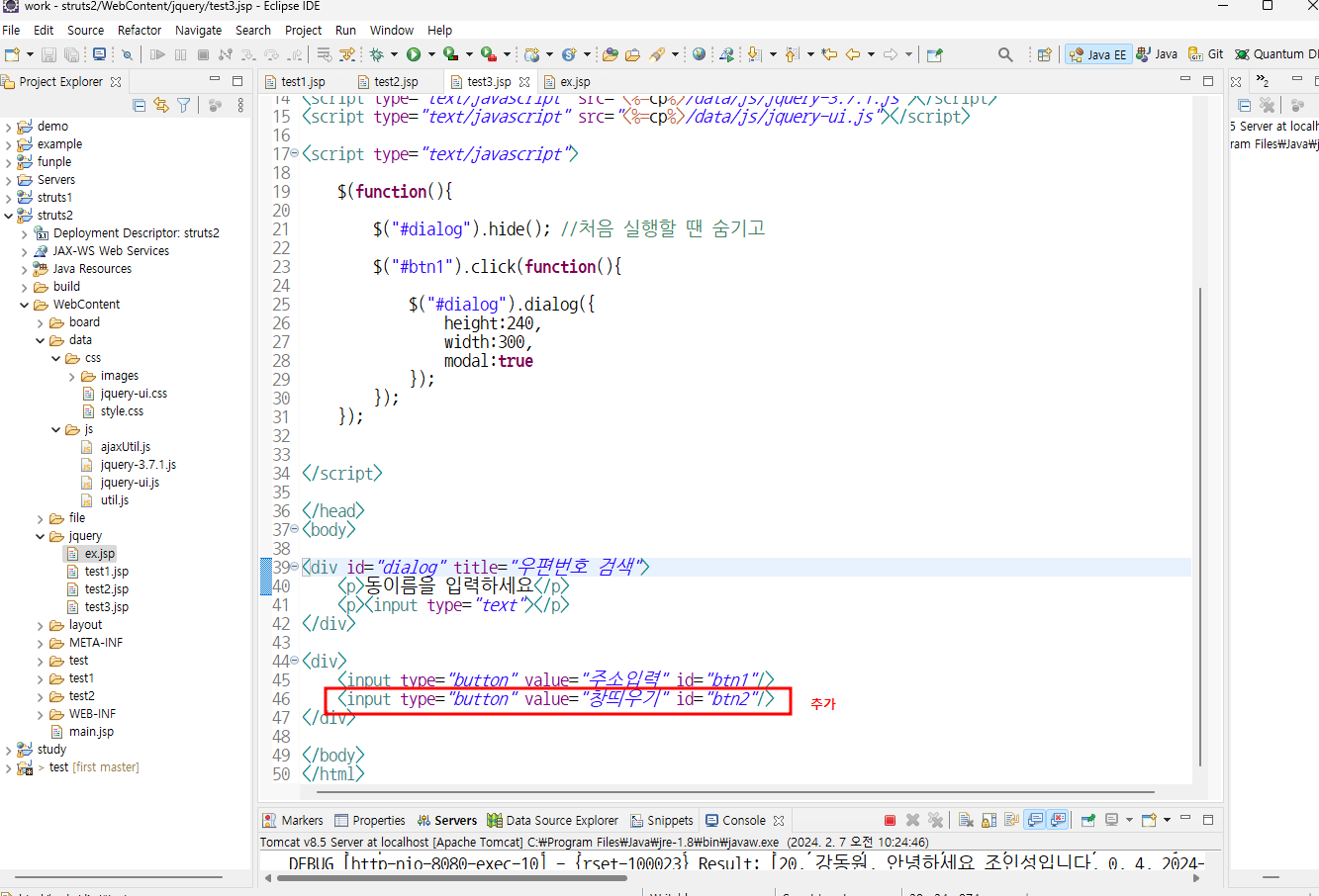Close the test3.jsp editor tab

tap(524, 81)
